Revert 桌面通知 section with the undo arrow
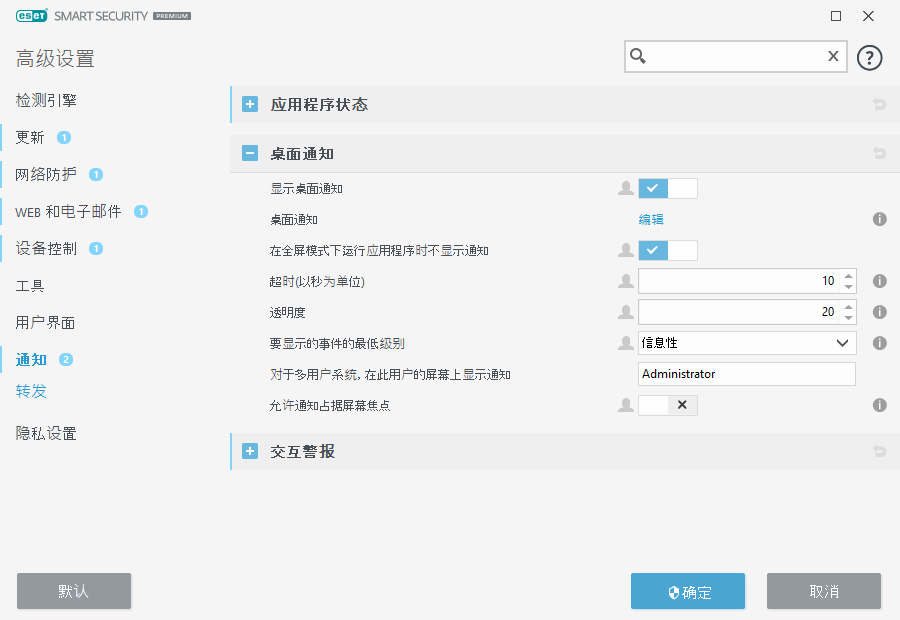The width and height of the screenshot is (900, 620). pyautogui.click(x=879, y=153)
